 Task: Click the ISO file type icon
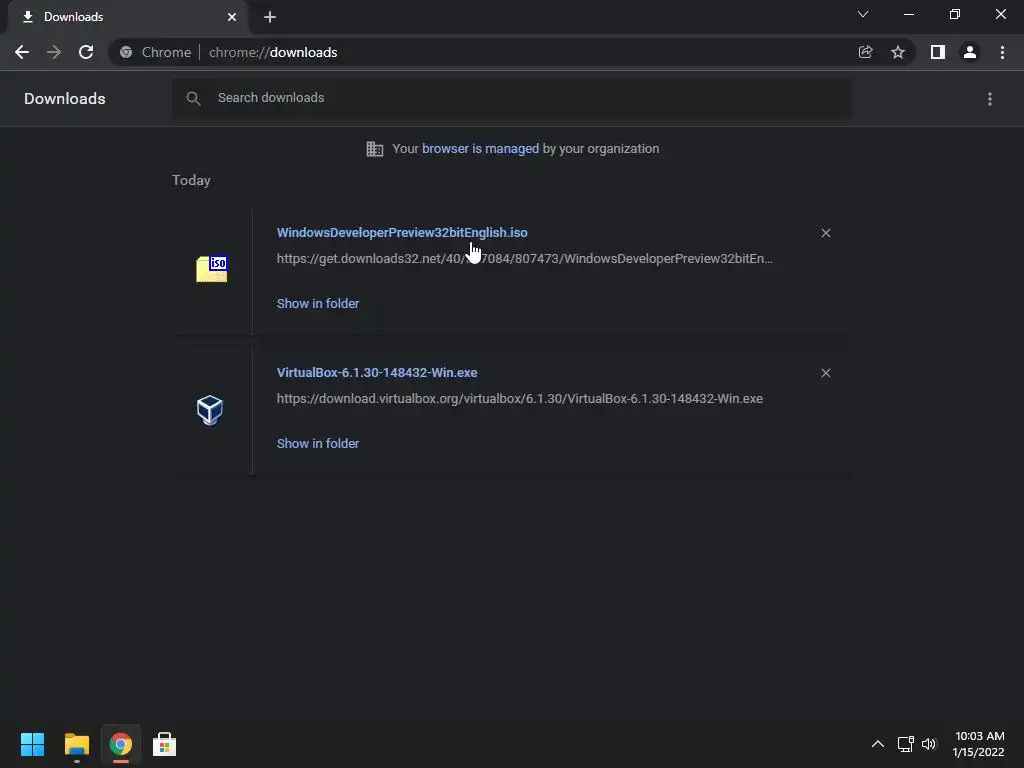tap(212, 268)
